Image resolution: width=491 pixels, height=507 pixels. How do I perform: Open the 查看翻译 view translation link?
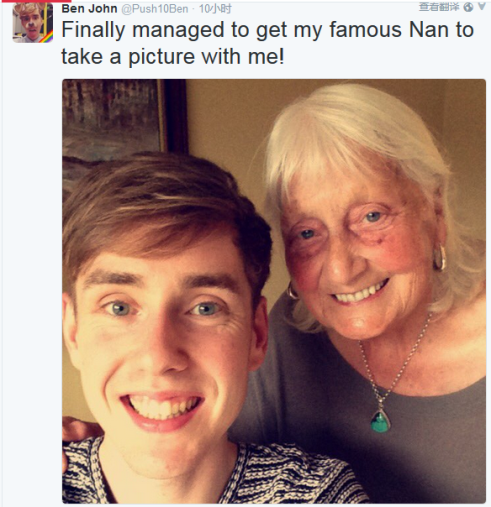pos(439,7)
